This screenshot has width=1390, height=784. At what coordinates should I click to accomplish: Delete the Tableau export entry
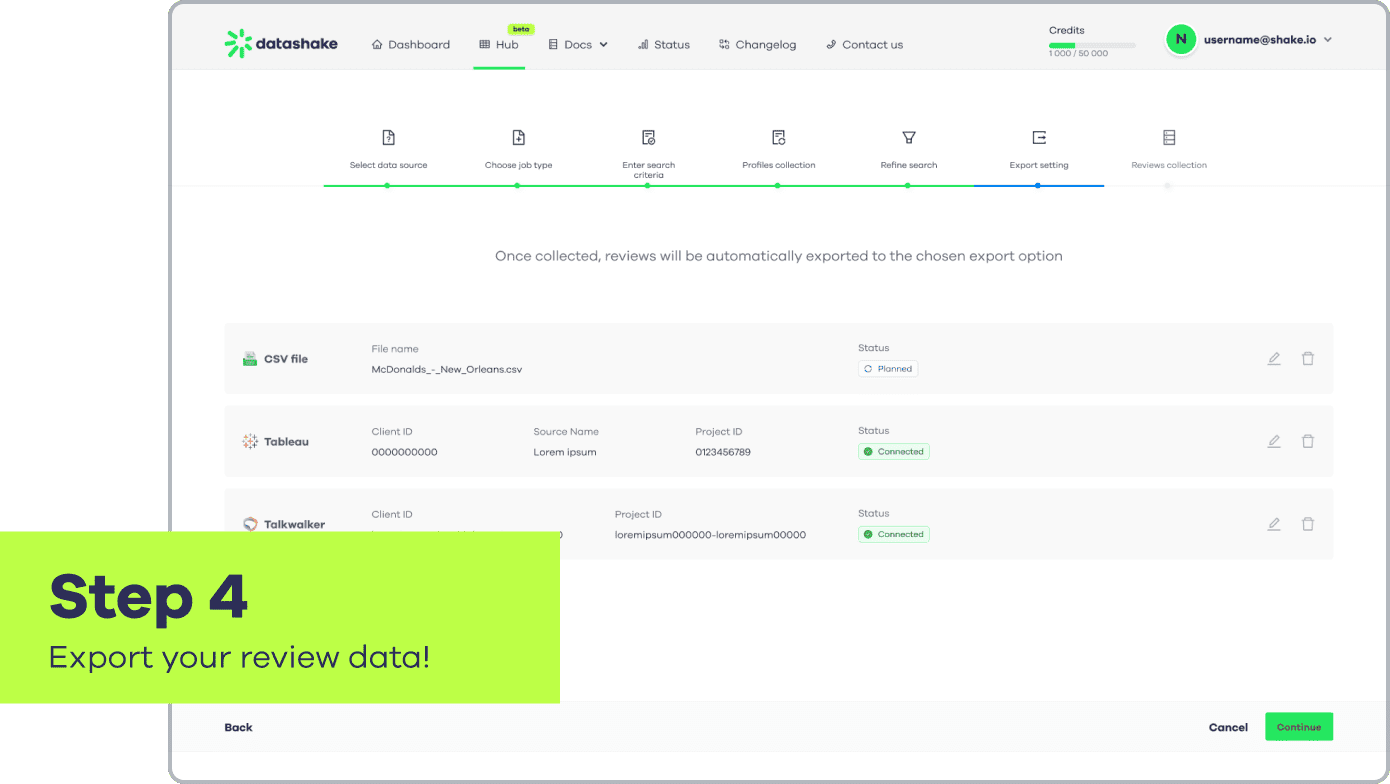[x=1308, y=440]
